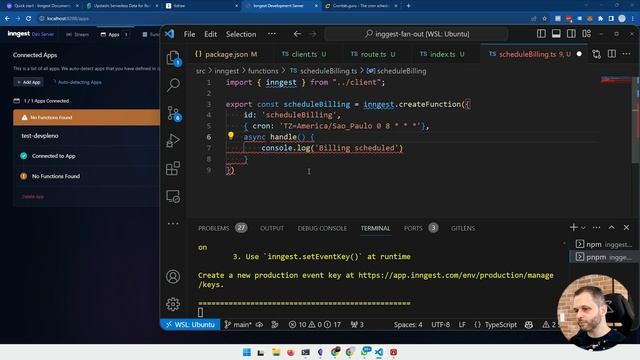
Task: Open Copilot status in status bar
Action: tap(529, 324)
